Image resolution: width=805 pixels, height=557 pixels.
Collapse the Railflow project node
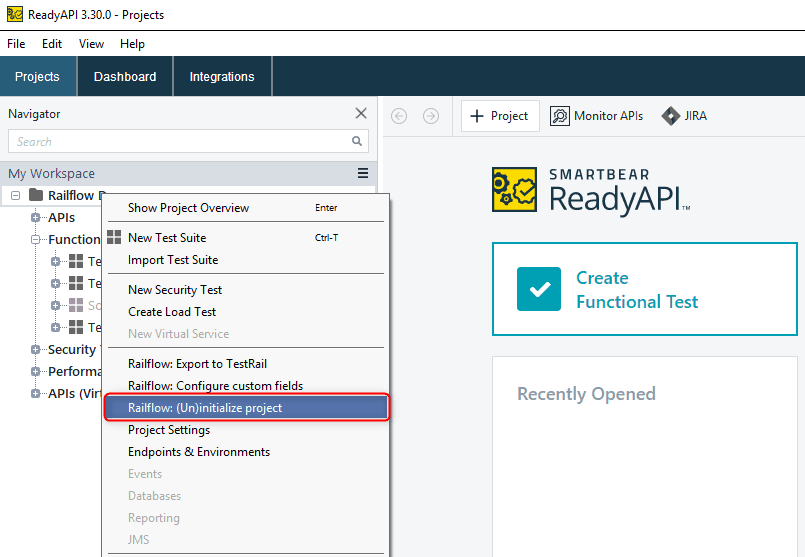15,196
